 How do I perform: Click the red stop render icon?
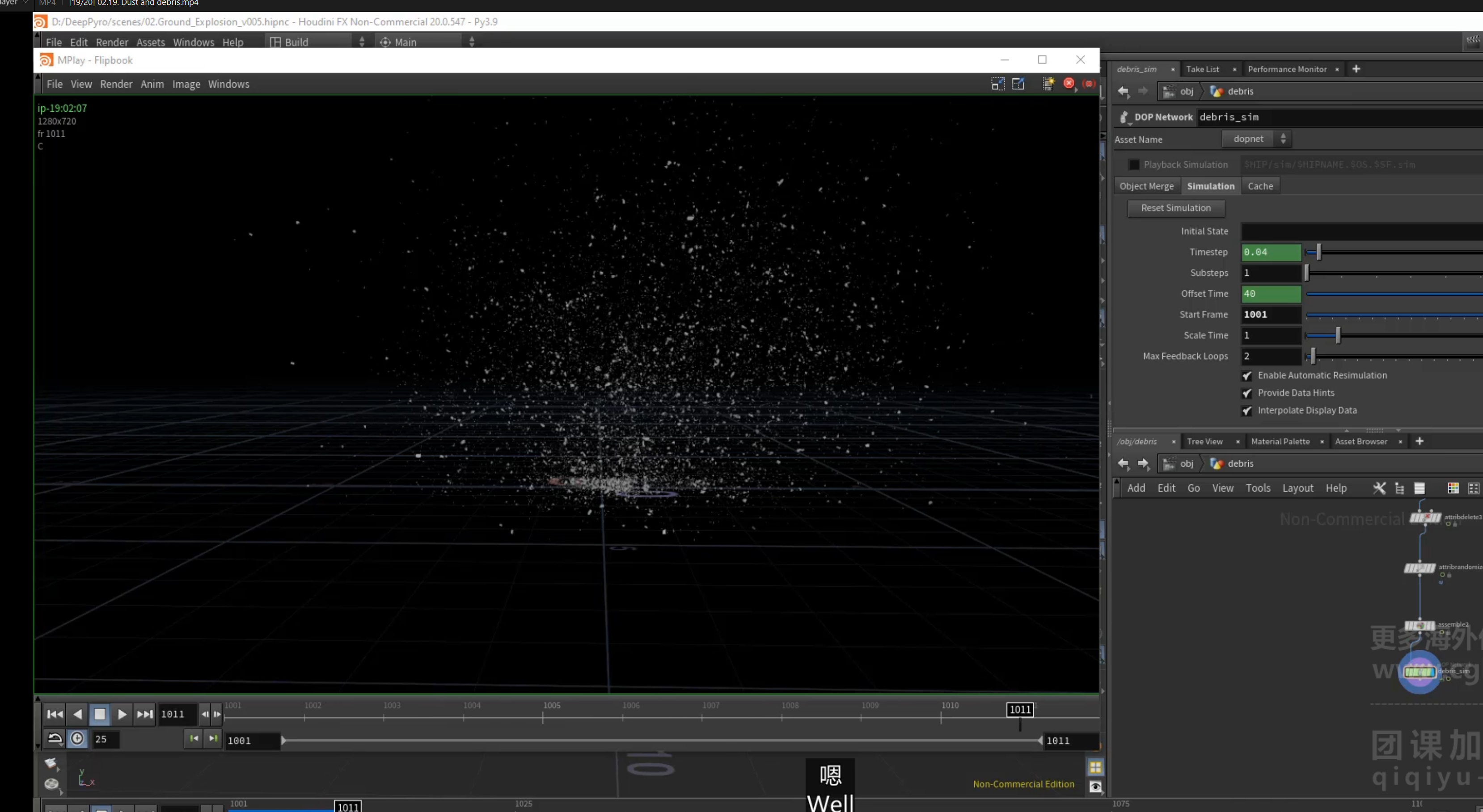(x=1069, y=84)
